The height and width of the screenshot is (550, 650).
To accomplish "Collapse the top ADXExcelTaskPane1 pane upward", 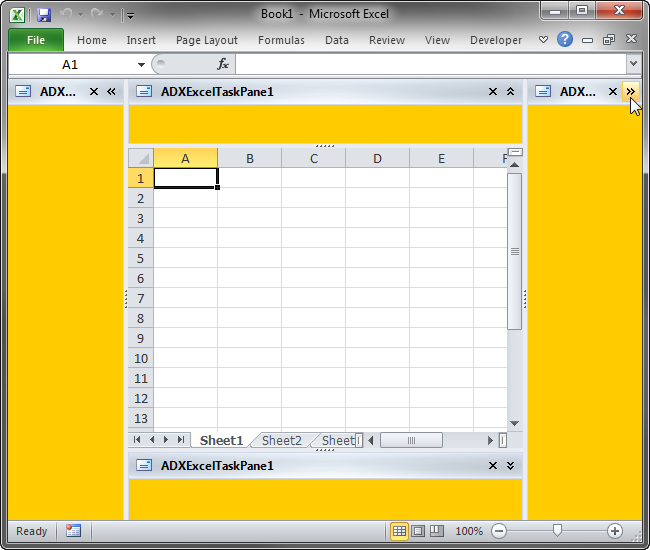I will click(510, 92).
